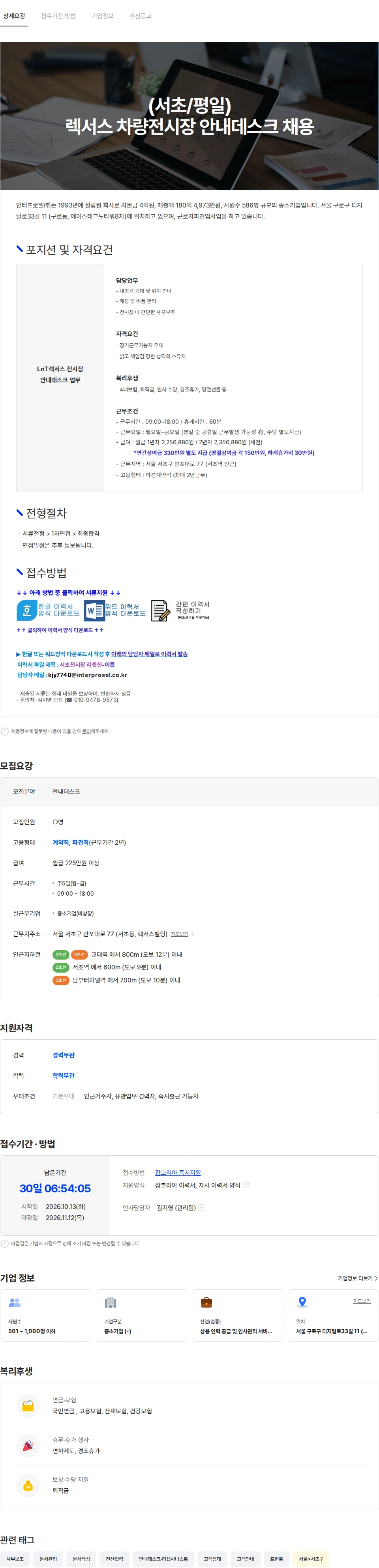Expand the plus icon next to 지원양식

click(x=246, y=1185)
